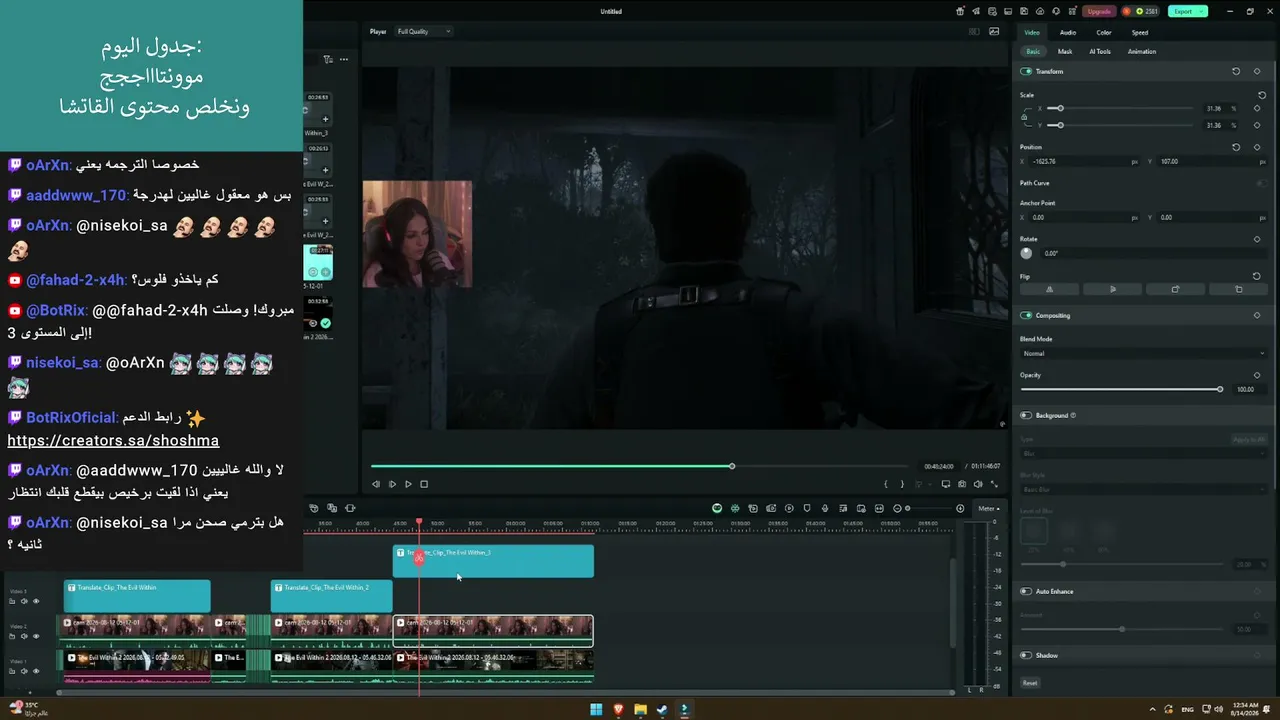The width and height of the screenshot is (1280, 720).
Task: Open the creators.sa/shoshma support link
Action: [x=113, y=440]
